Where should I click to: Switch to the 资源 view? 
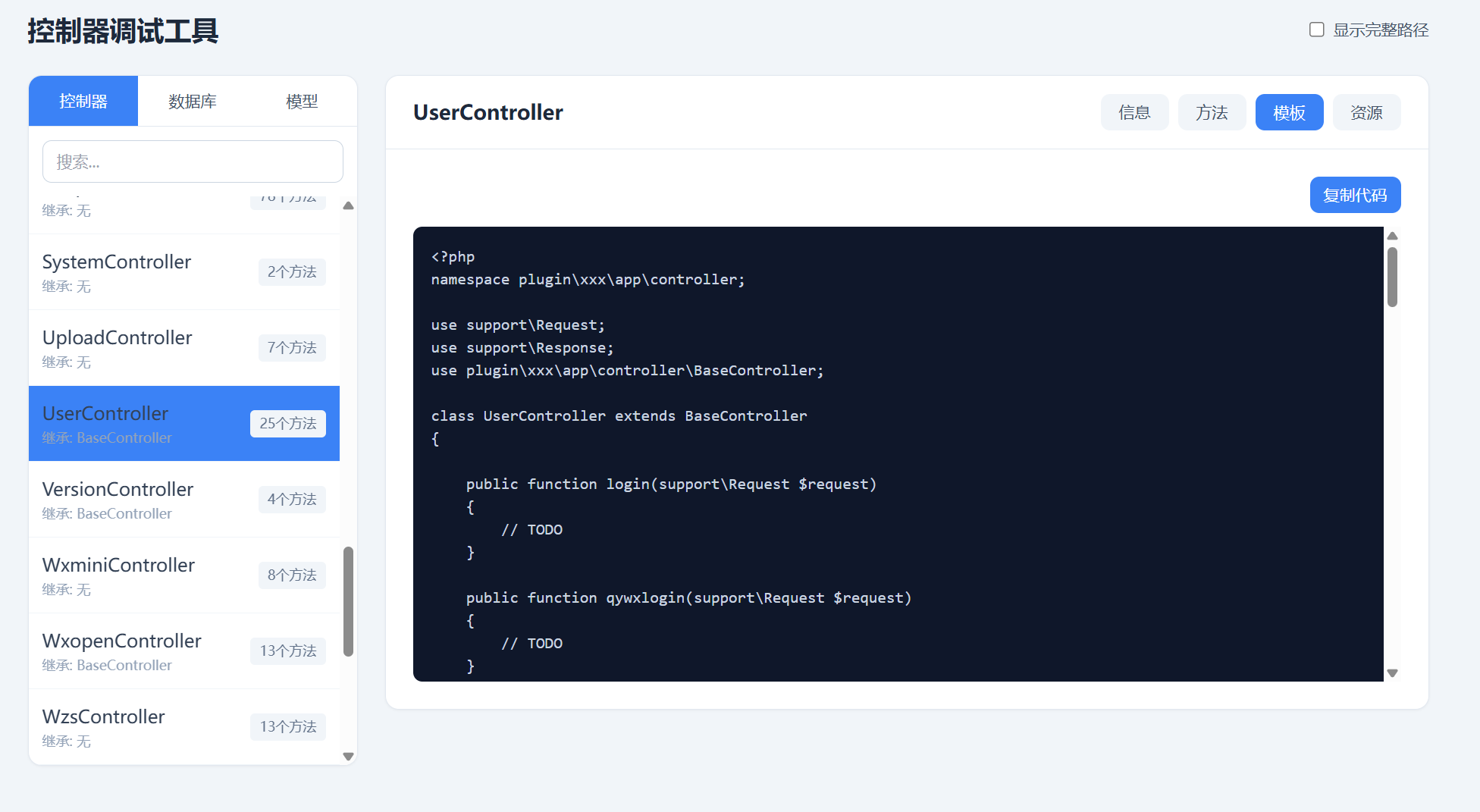tap(1366, 112)
